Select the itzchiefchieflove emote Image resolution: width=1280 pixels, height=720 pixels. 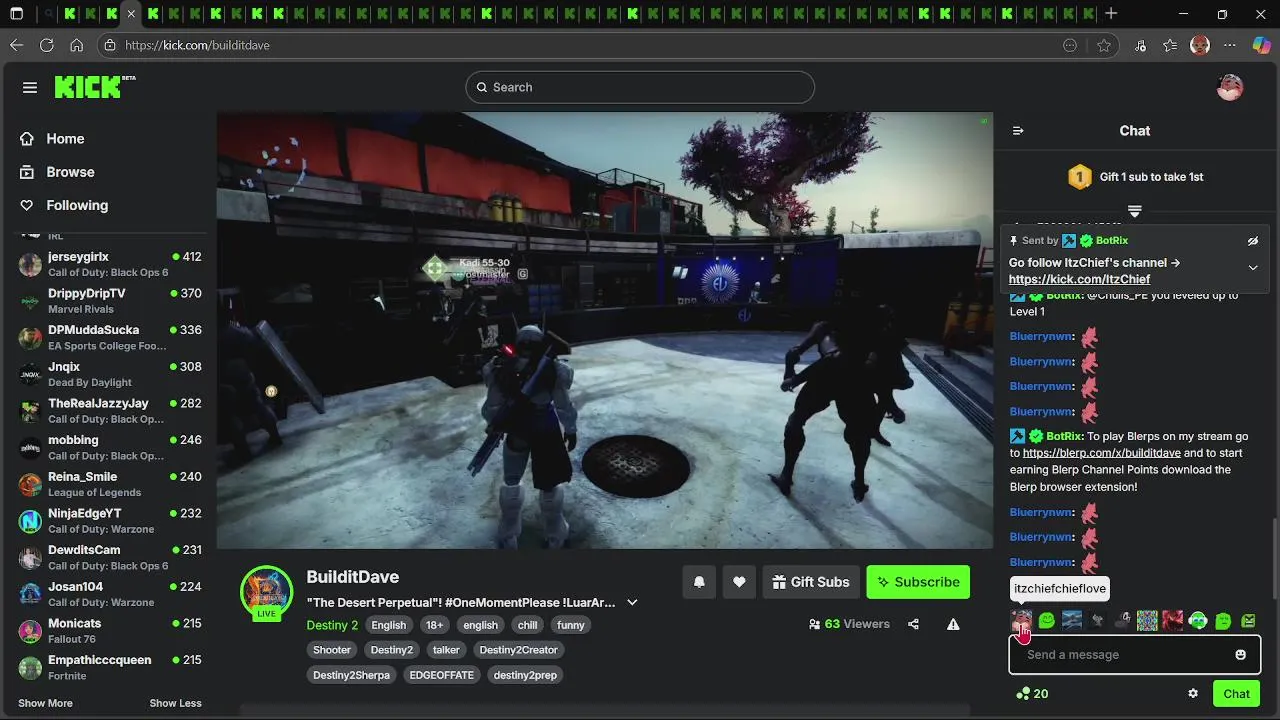tap(1021, 621)
